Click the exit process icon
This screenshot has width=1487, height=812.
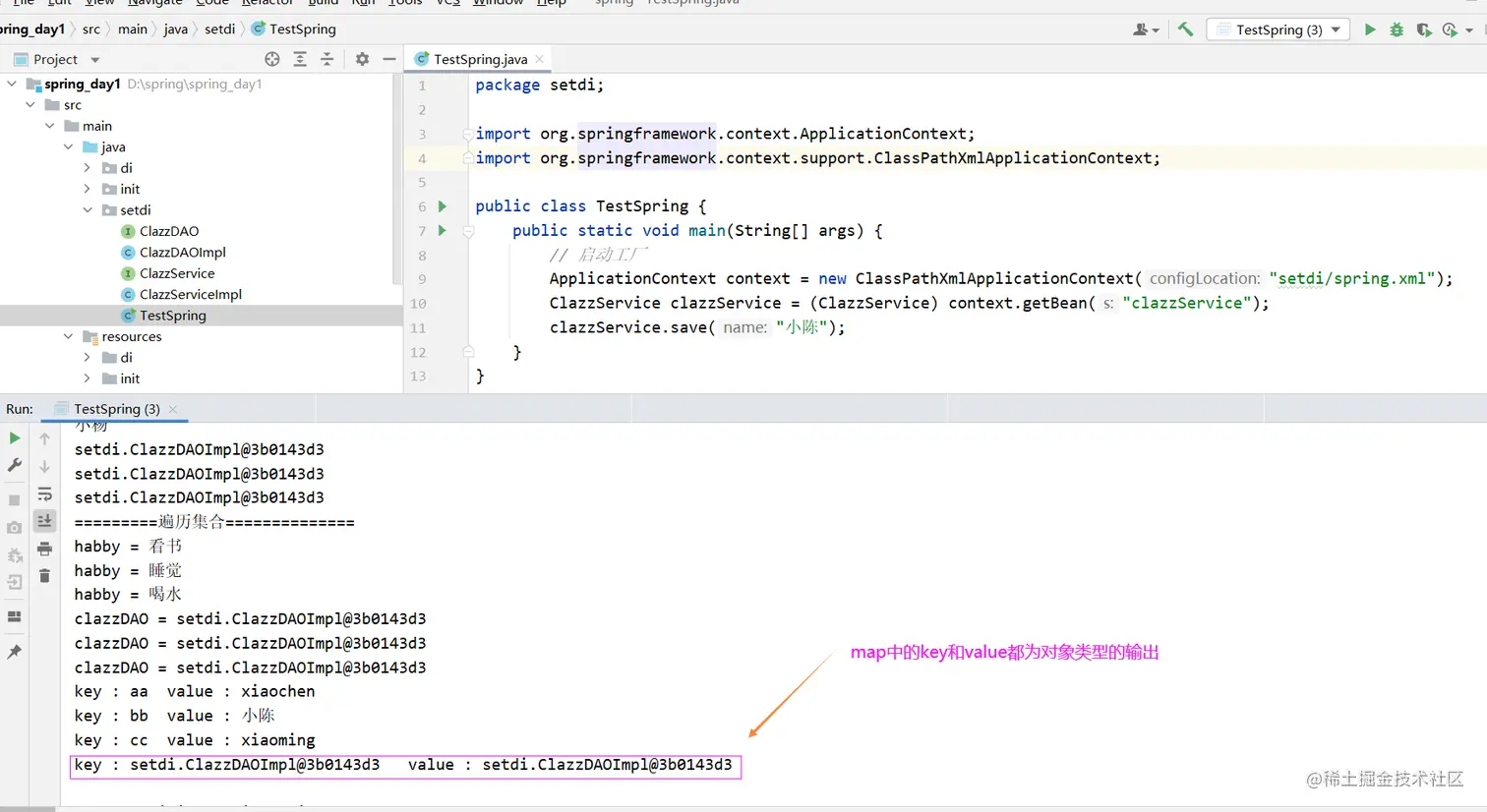(x=14, y=583)
